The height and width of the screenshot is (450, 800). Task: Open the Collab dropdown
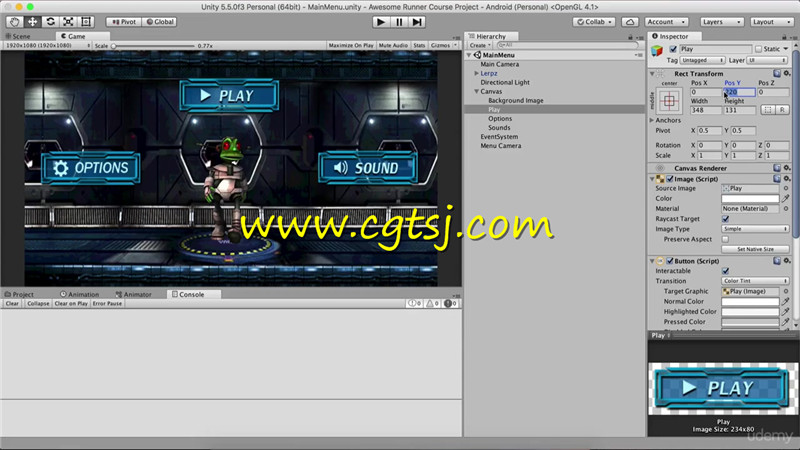(x=594, y=22)
